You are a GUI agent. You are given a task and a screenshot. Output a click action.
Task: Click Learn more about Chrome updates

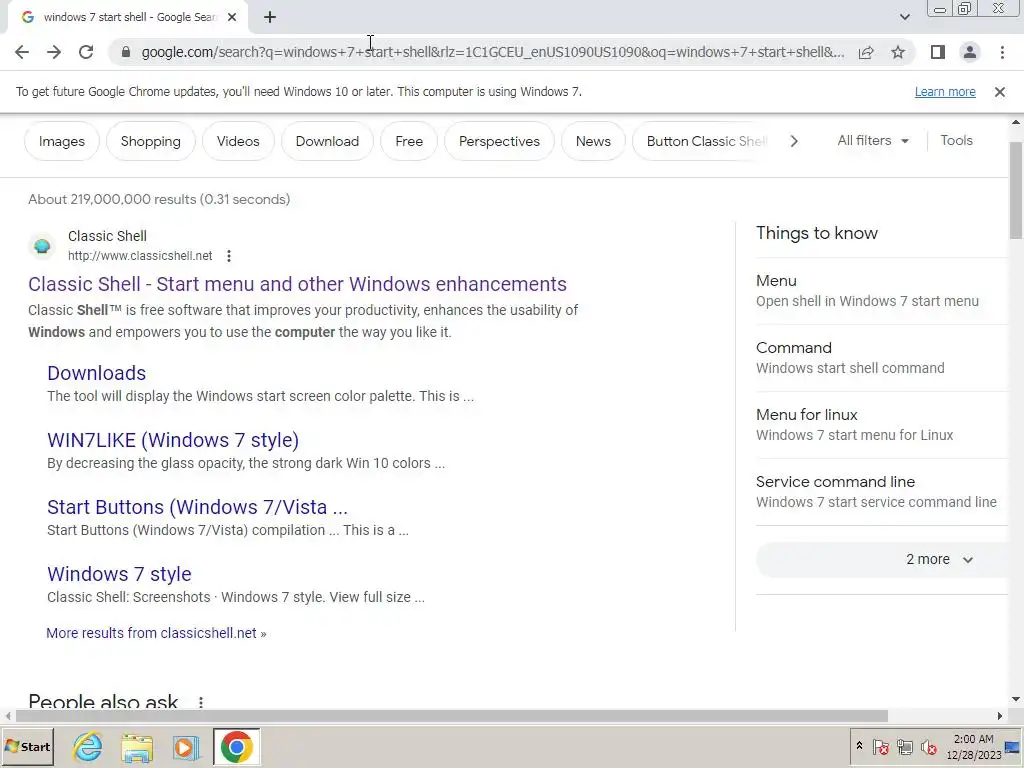pyautogui.click(x=945, y=92)
